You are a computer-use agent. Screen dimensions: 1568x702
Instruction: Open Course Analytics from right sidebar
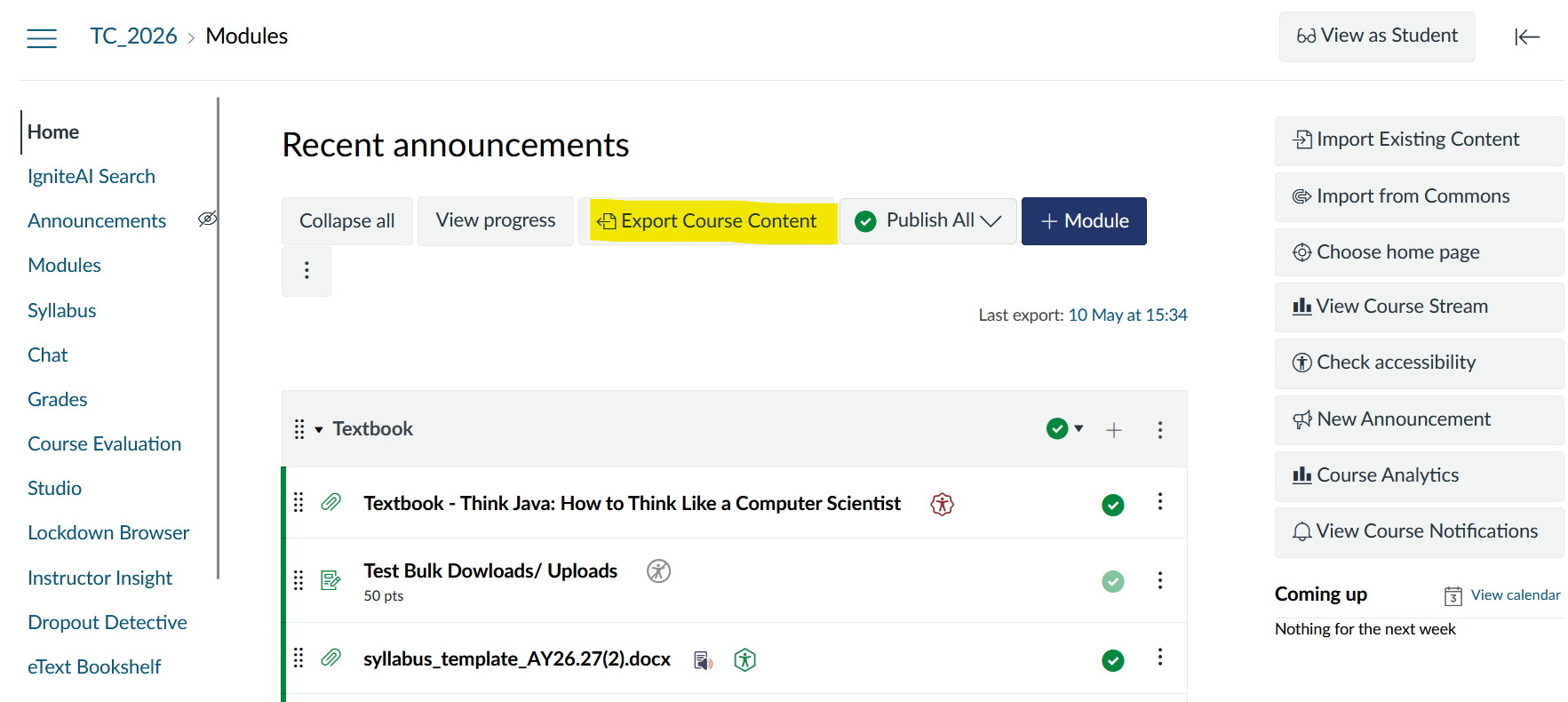coord(1419,475)
